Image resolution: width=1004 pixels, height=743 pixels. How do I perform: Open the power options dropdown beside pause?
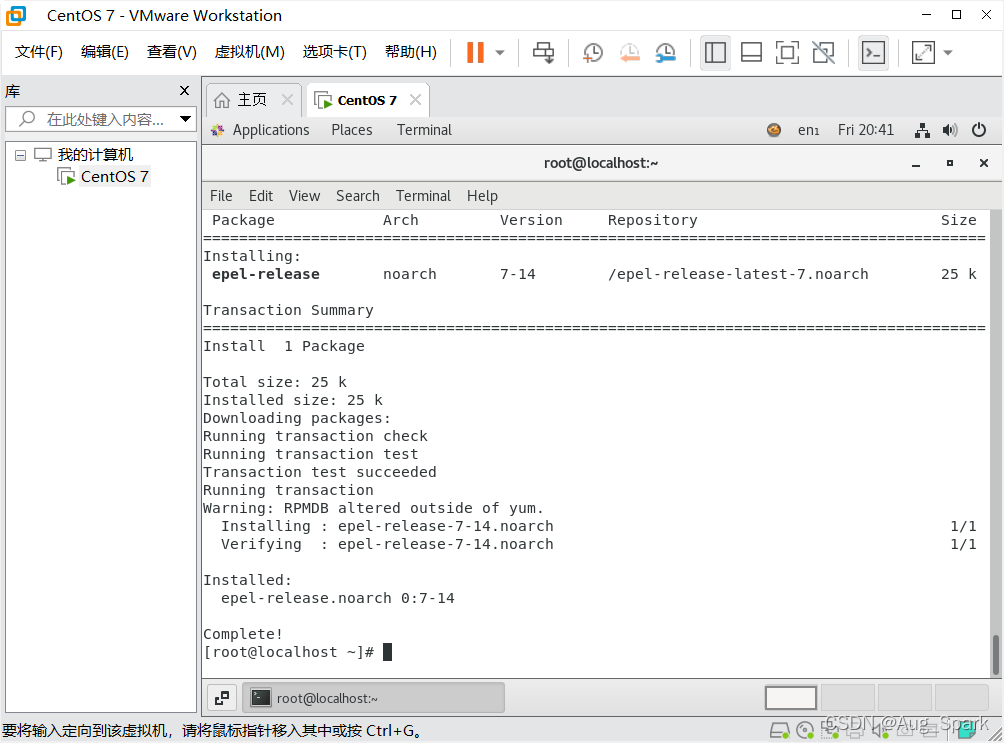500,53
